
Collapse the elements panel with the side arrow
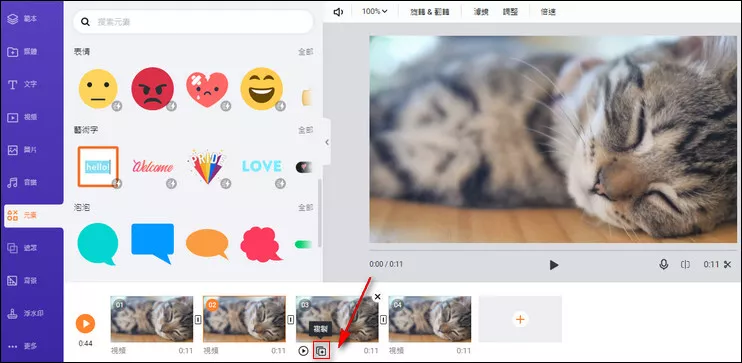327,142
